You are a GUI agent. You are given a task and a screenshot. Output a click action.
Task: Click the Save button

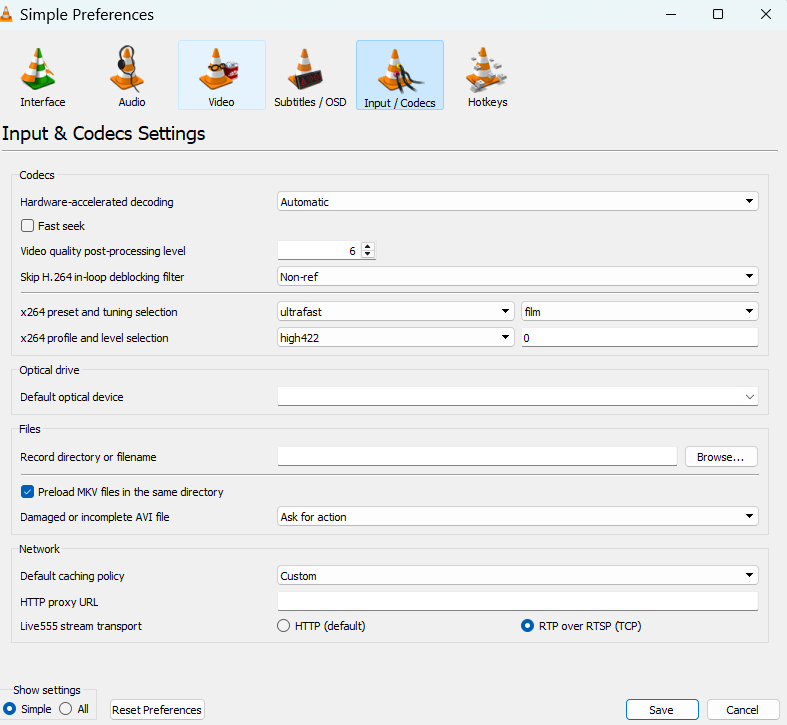pyautogui.click(x=661, y=710)
